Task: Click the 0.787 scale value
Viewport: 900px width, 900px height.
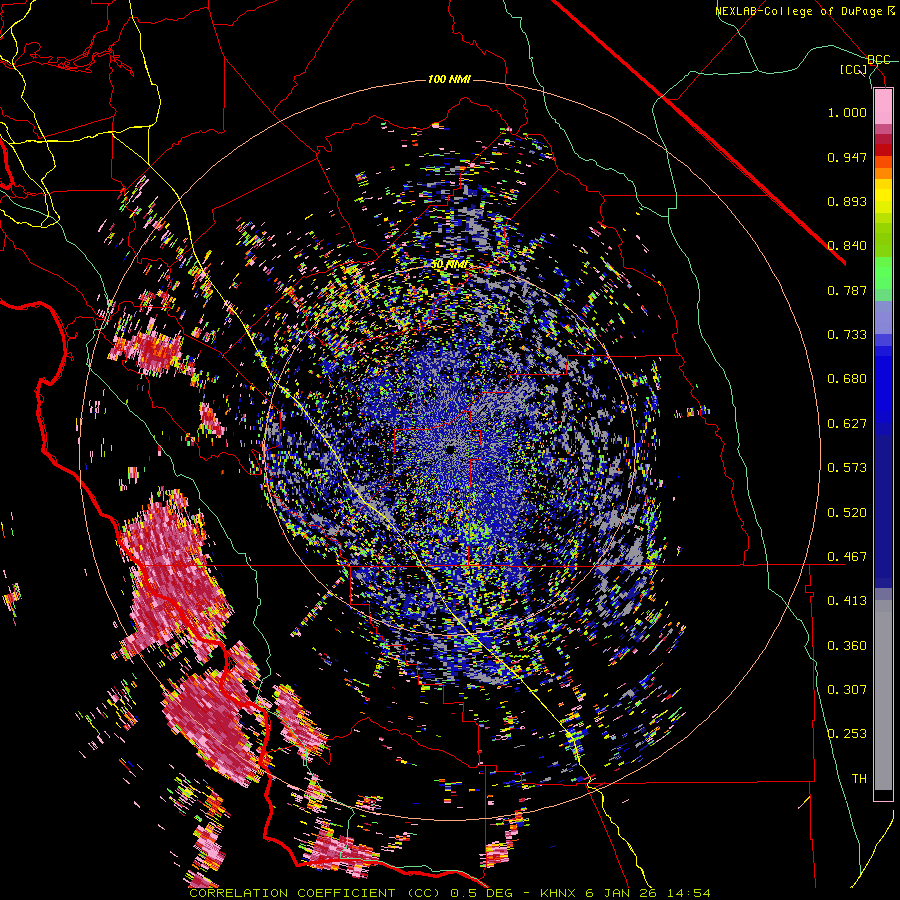Action: pos(847,290)
